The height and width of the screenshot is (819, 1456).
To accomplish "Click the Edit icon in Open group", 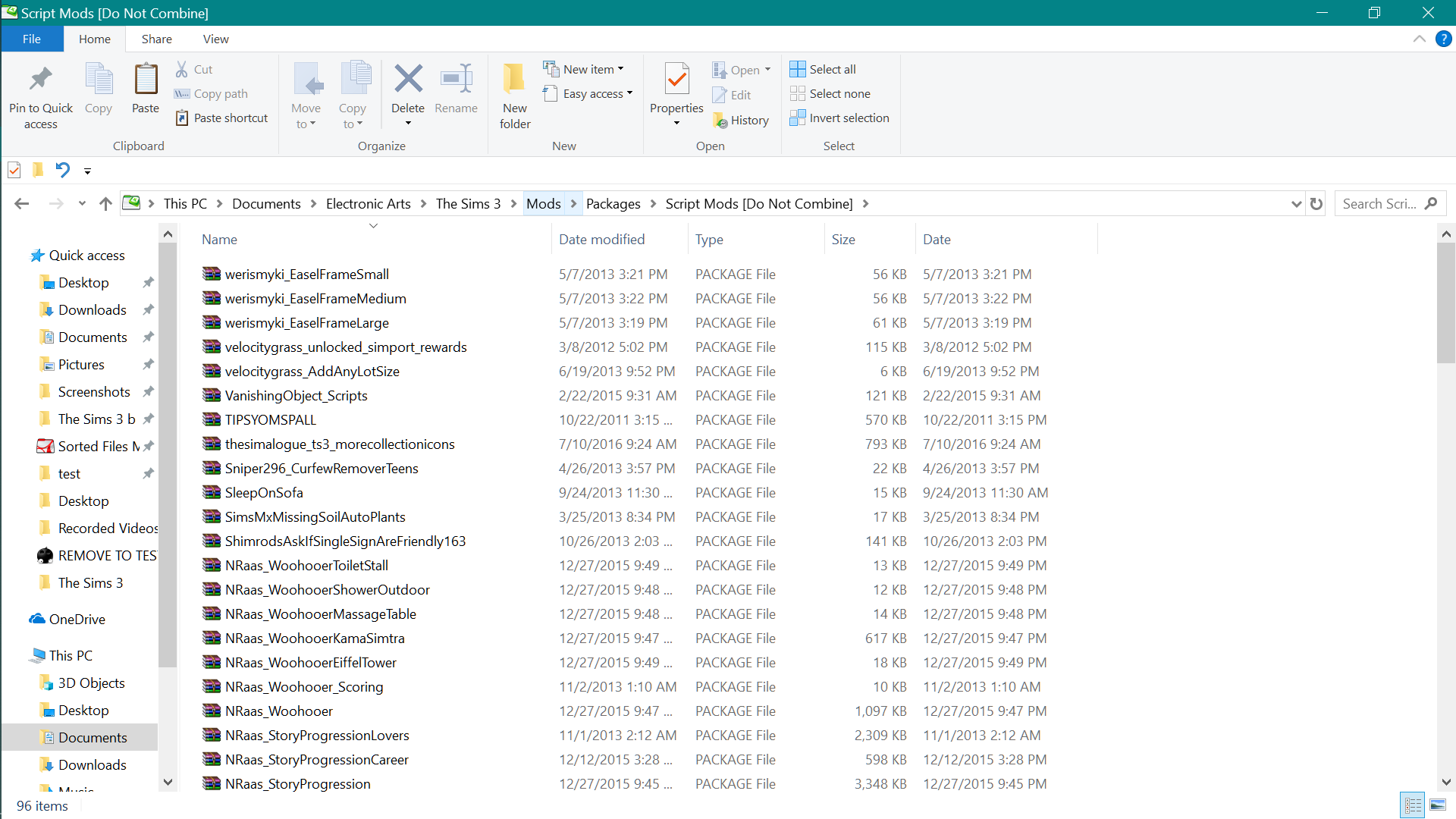I will [720, 95].
